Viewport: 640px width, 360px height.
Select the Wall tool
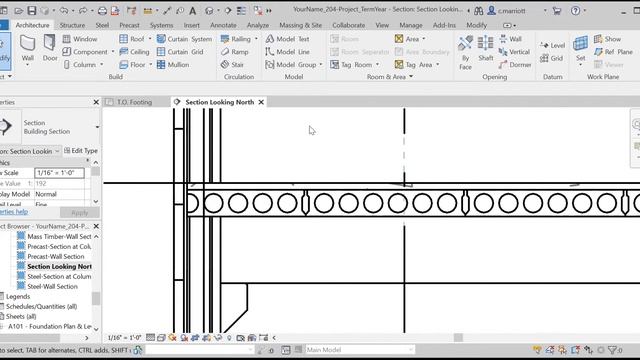27,49
